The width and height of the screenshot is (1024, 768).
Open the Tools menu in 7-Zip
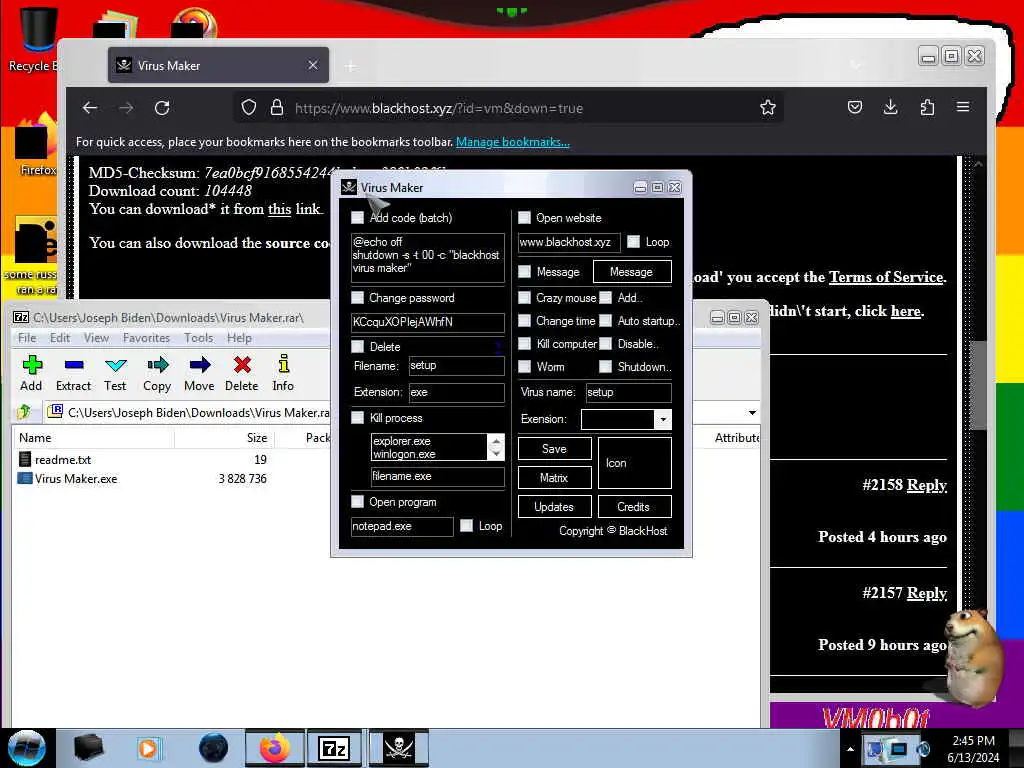point(199,338)
